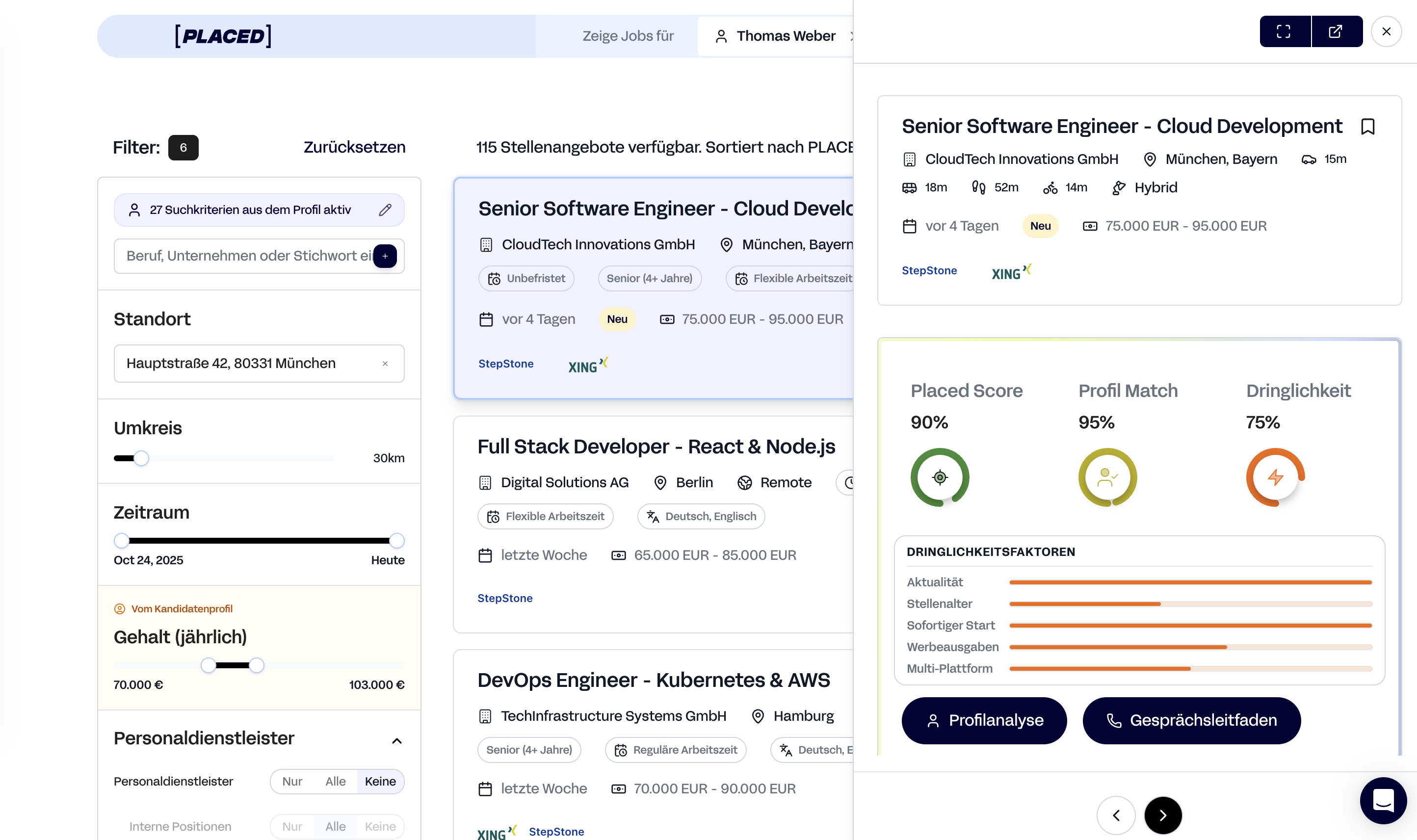Open the chat support widget

[x=1383, y=800]
